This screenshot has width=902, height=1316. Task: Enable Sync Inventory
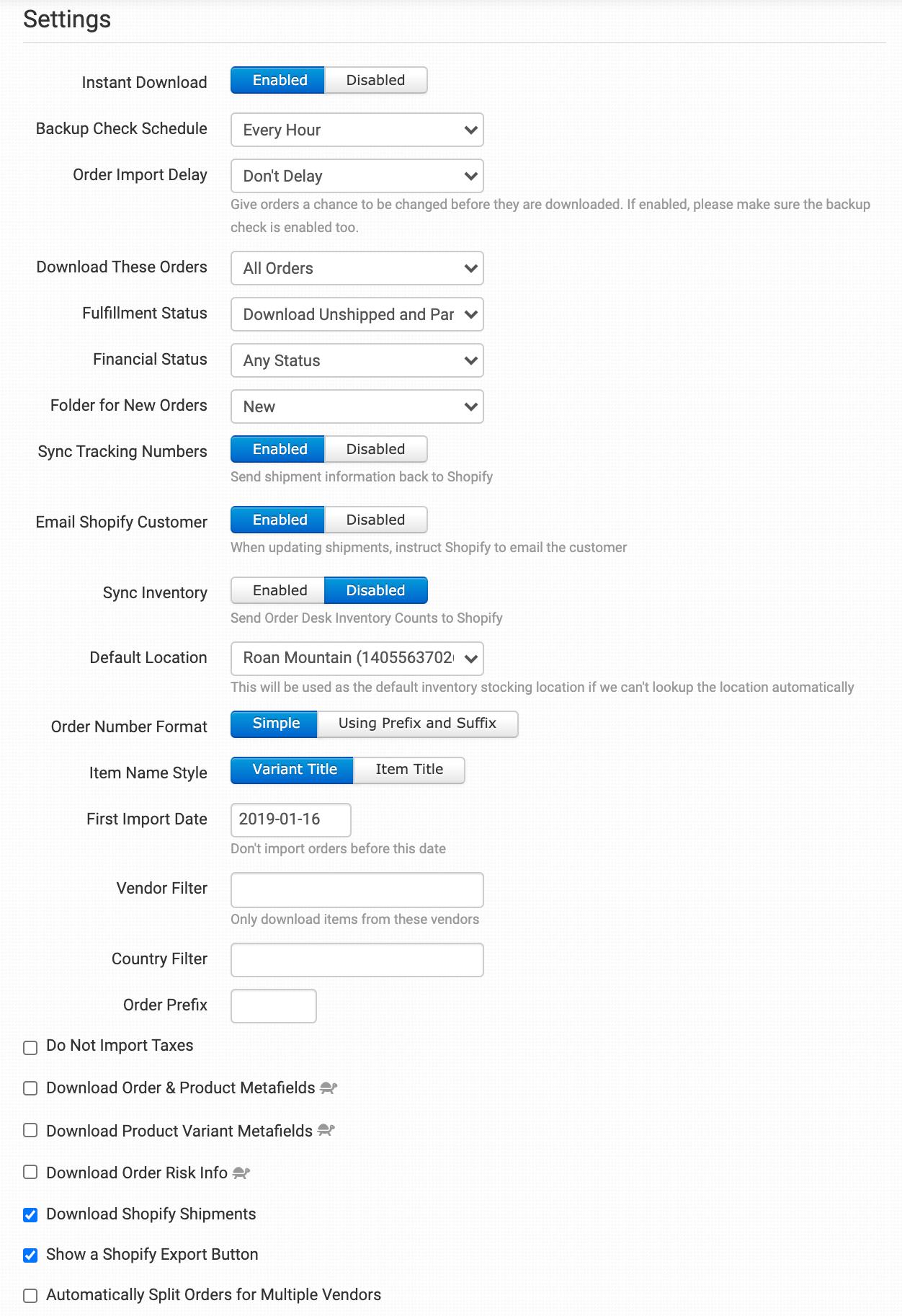[280, 590]
